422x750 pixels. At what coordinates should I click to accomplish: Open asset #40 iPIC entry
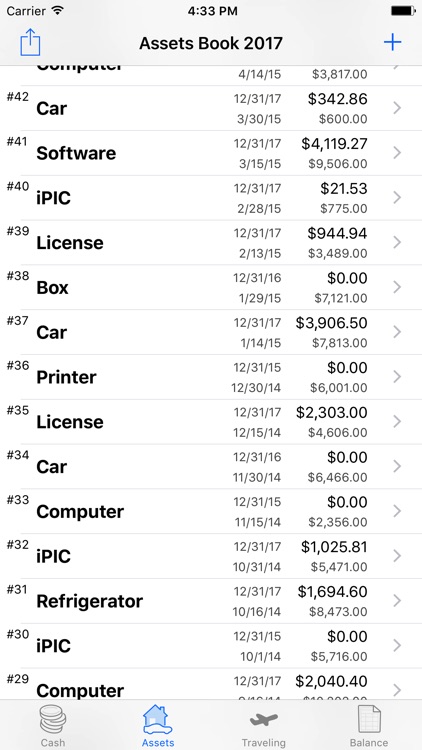click(x=211, y=198)
